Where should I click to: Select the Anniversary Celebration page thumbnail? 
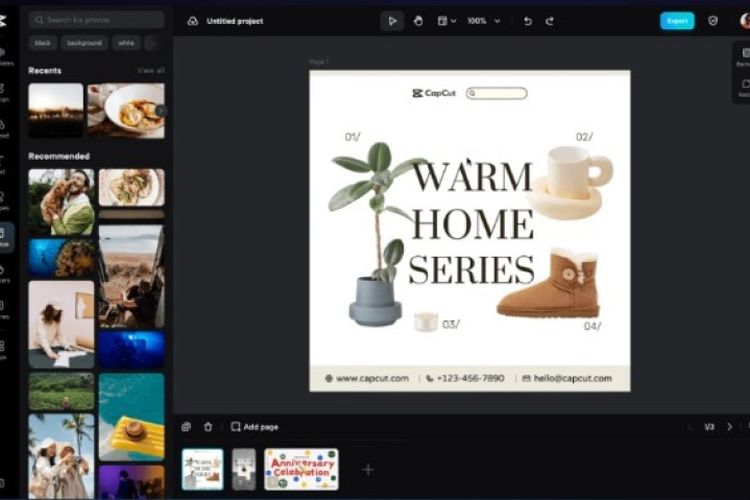point(301,469)
